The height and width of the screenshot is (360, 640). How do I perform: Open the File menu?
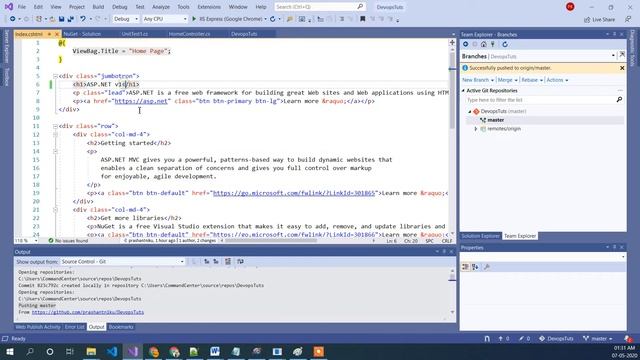point(22,7)
